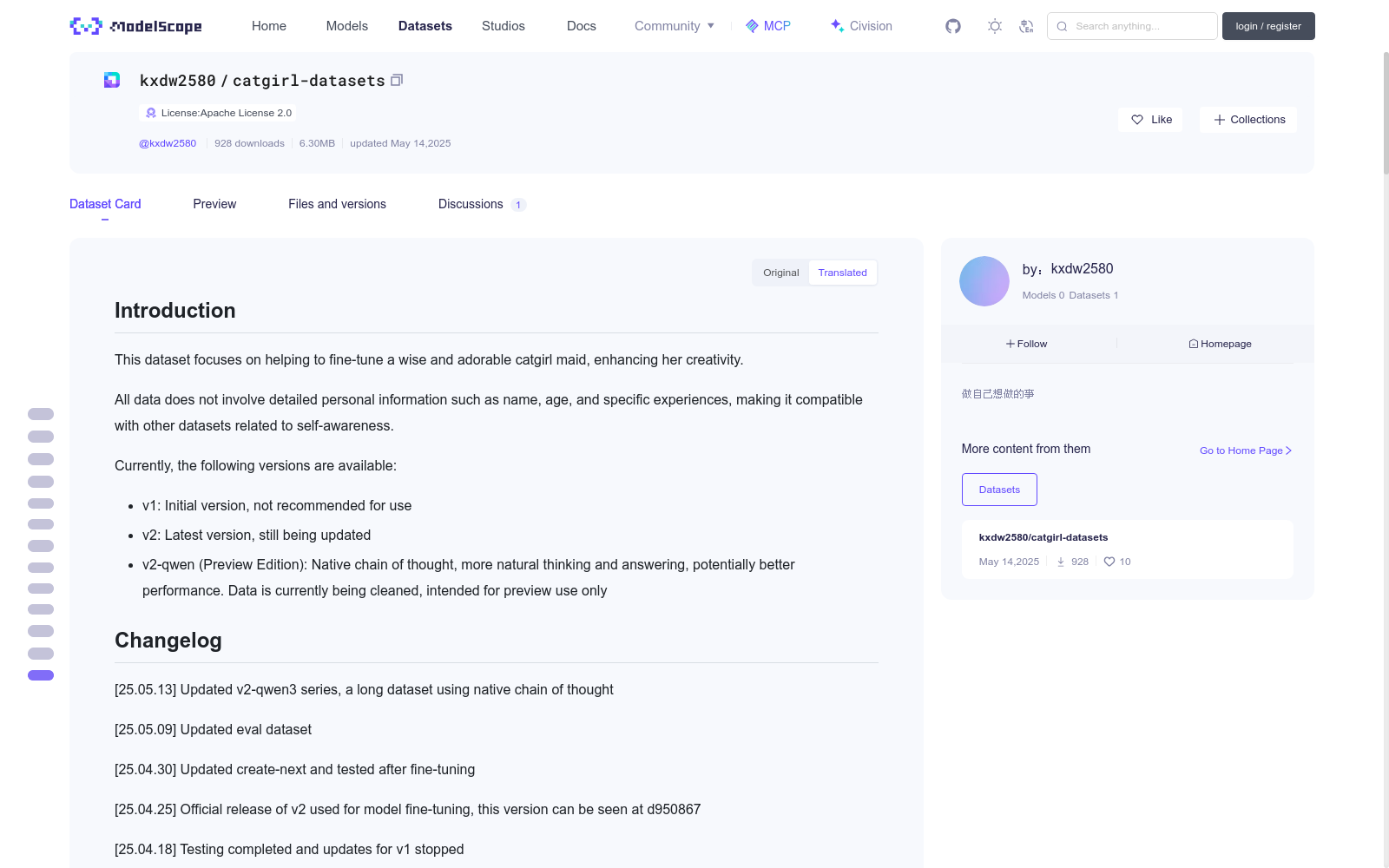Click the heart icon on Like
1389x868 pixels.
(1137, 120)
